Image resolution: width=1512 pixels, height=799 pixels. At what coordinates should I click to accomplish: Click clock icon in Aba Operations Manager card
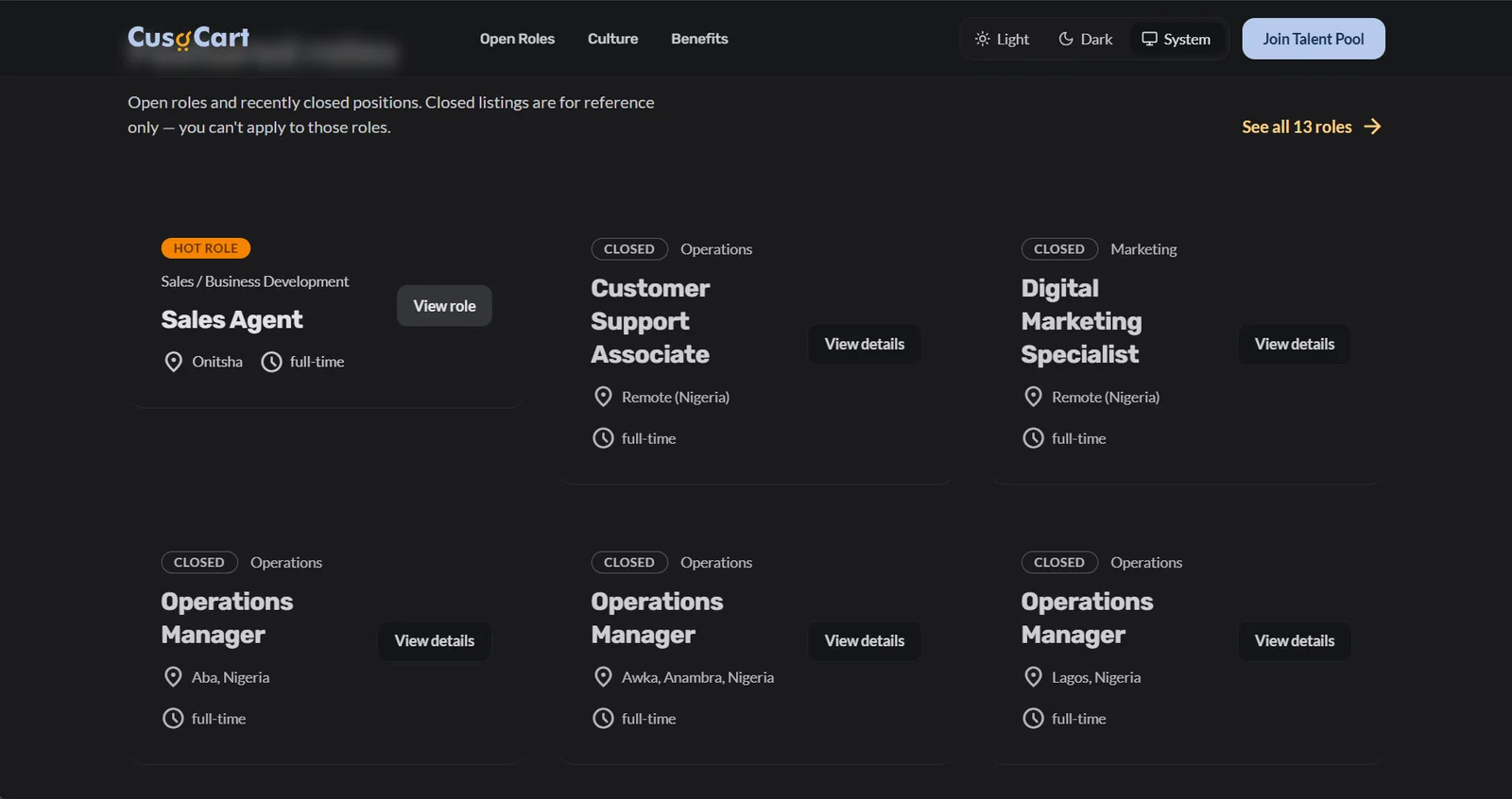[x=173, y=719]
